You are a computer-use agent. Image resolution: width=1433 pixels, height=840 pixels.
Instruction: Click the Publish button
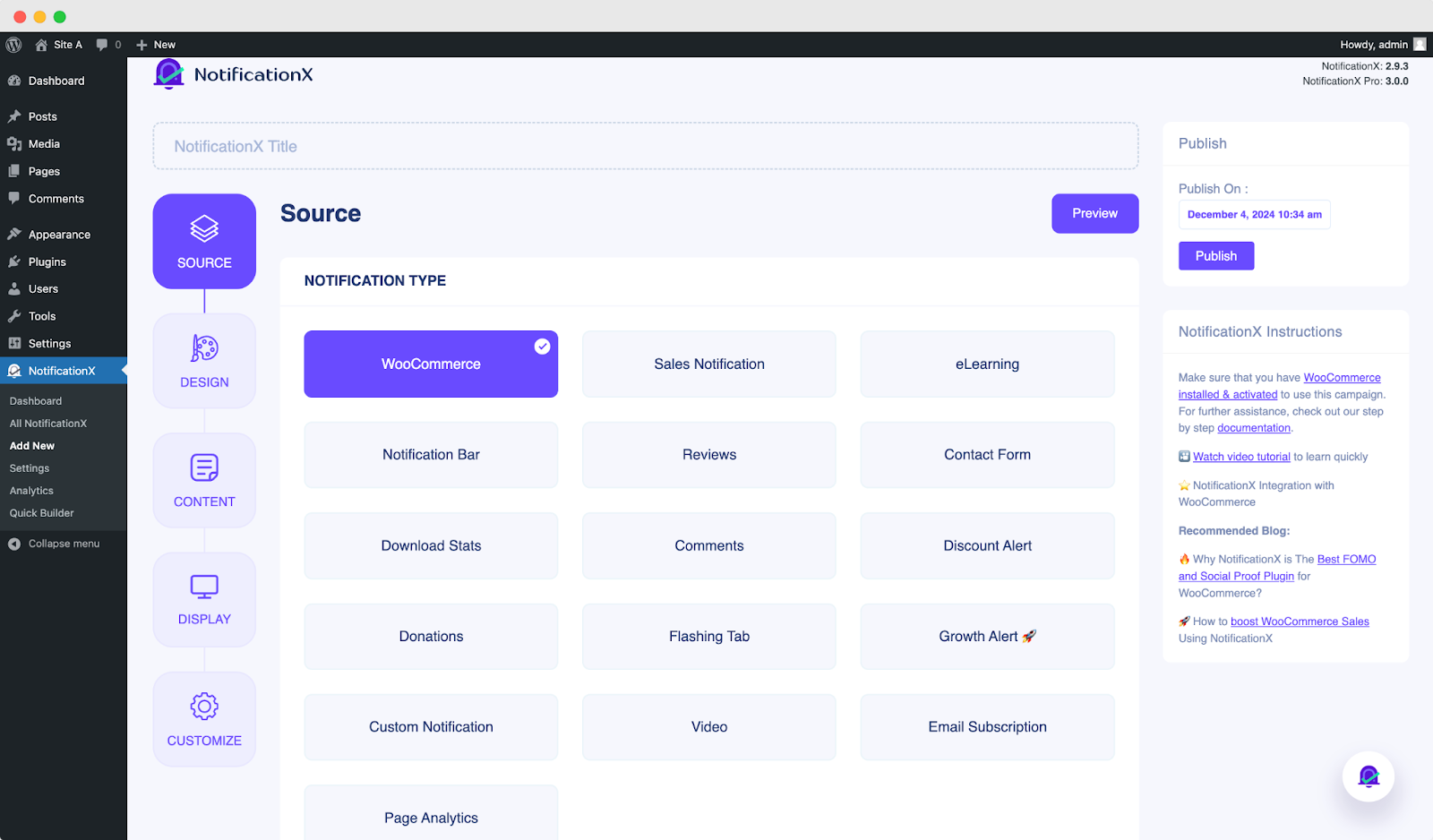point(1216,256)
